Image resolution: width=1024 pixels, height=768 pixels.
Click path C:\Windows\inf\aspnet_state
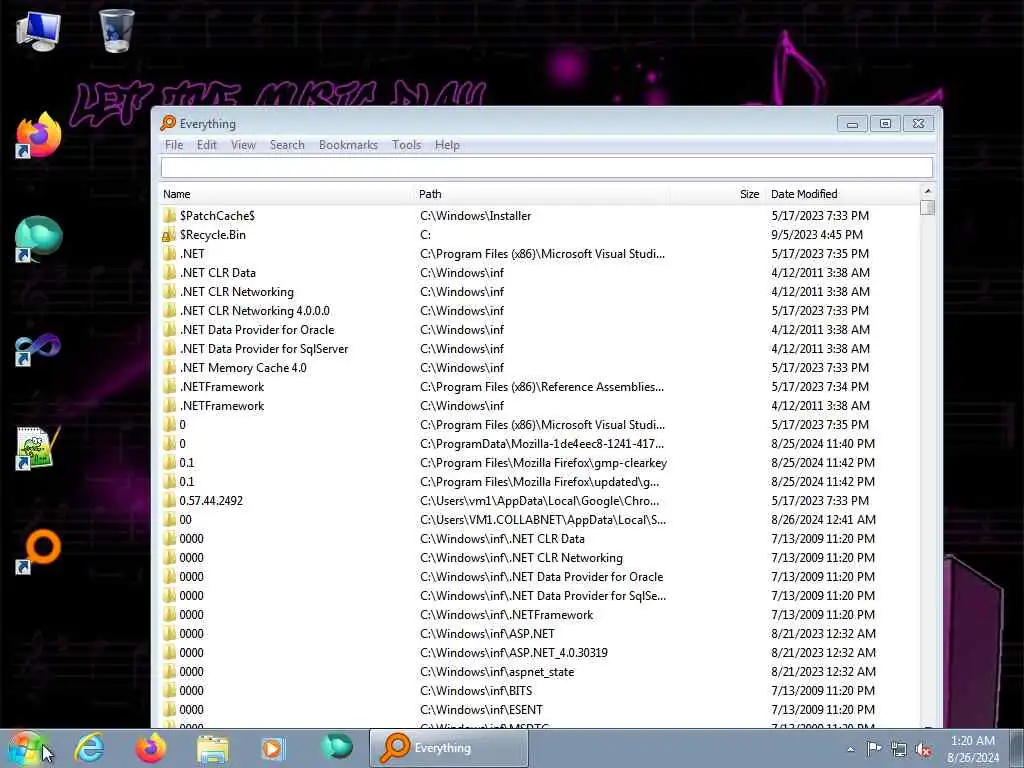coord(497,671)
